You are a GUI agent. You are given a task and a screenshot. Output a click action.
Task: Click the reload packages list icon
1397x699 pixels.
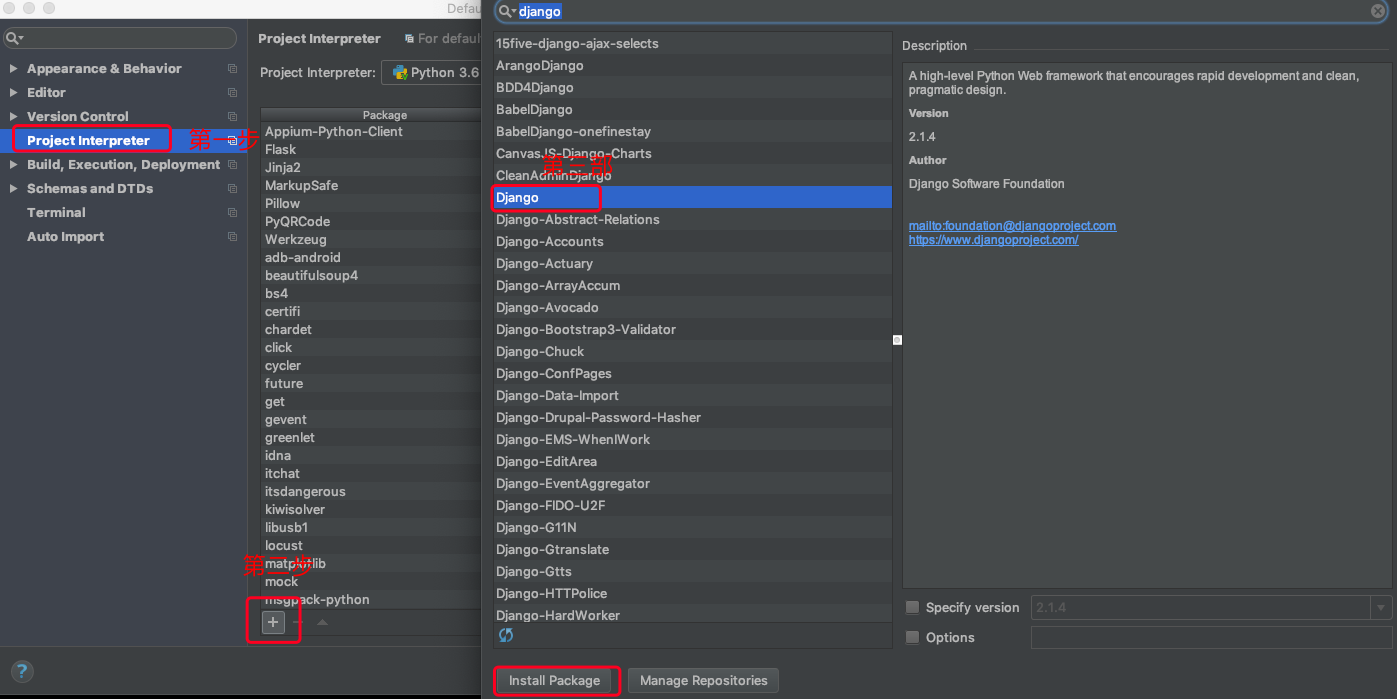(506, 635)
